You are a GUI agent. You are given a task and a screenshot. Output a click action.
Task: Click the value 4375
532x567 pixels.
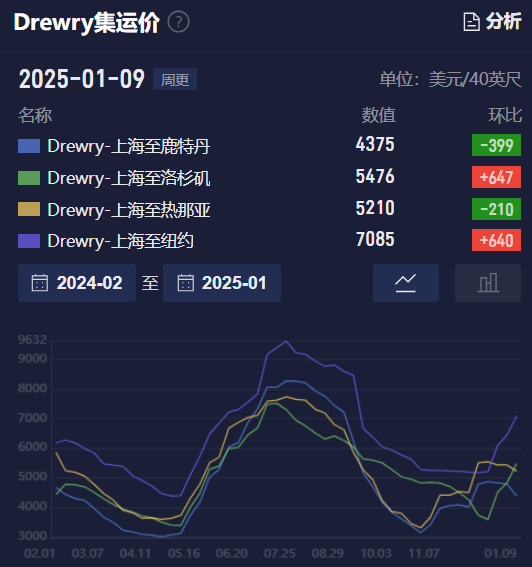click(x=375, y=145)
